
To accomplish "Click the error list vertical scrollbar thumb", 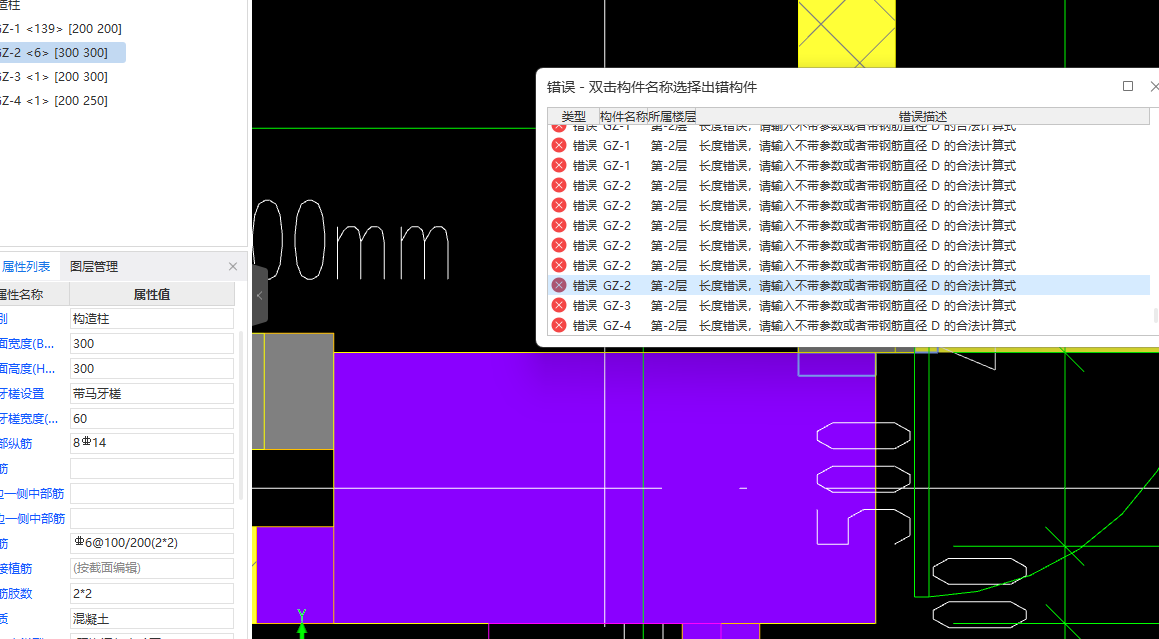I will [1155, 316].
